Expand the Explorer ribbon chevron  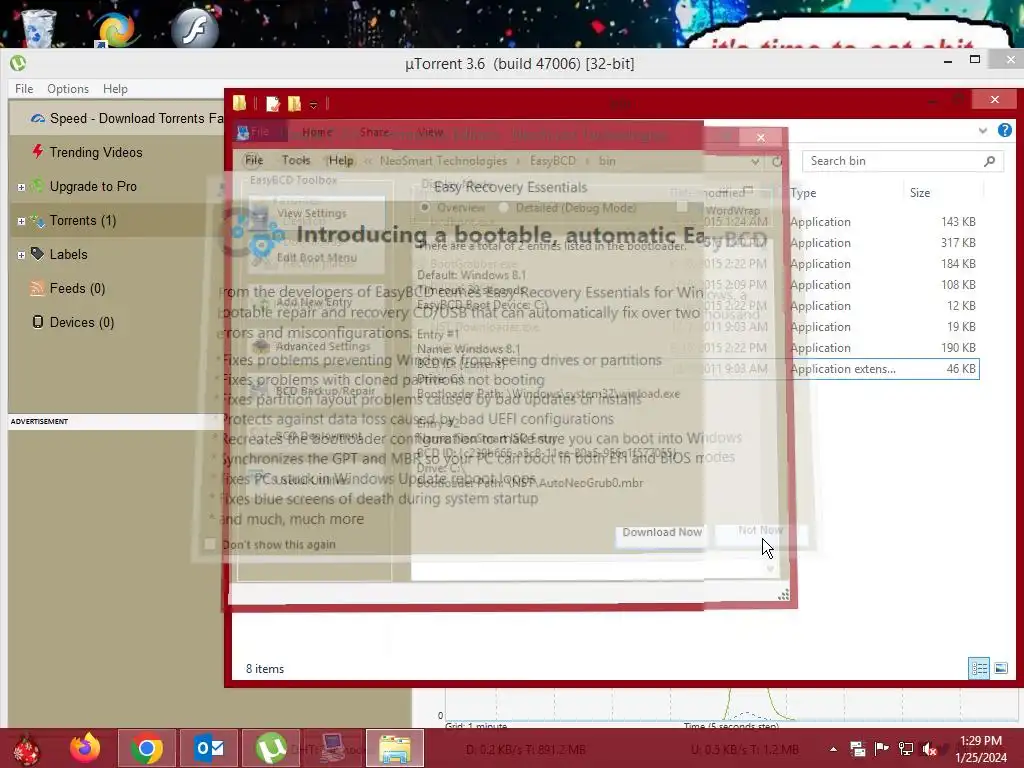tap(983, 131)
